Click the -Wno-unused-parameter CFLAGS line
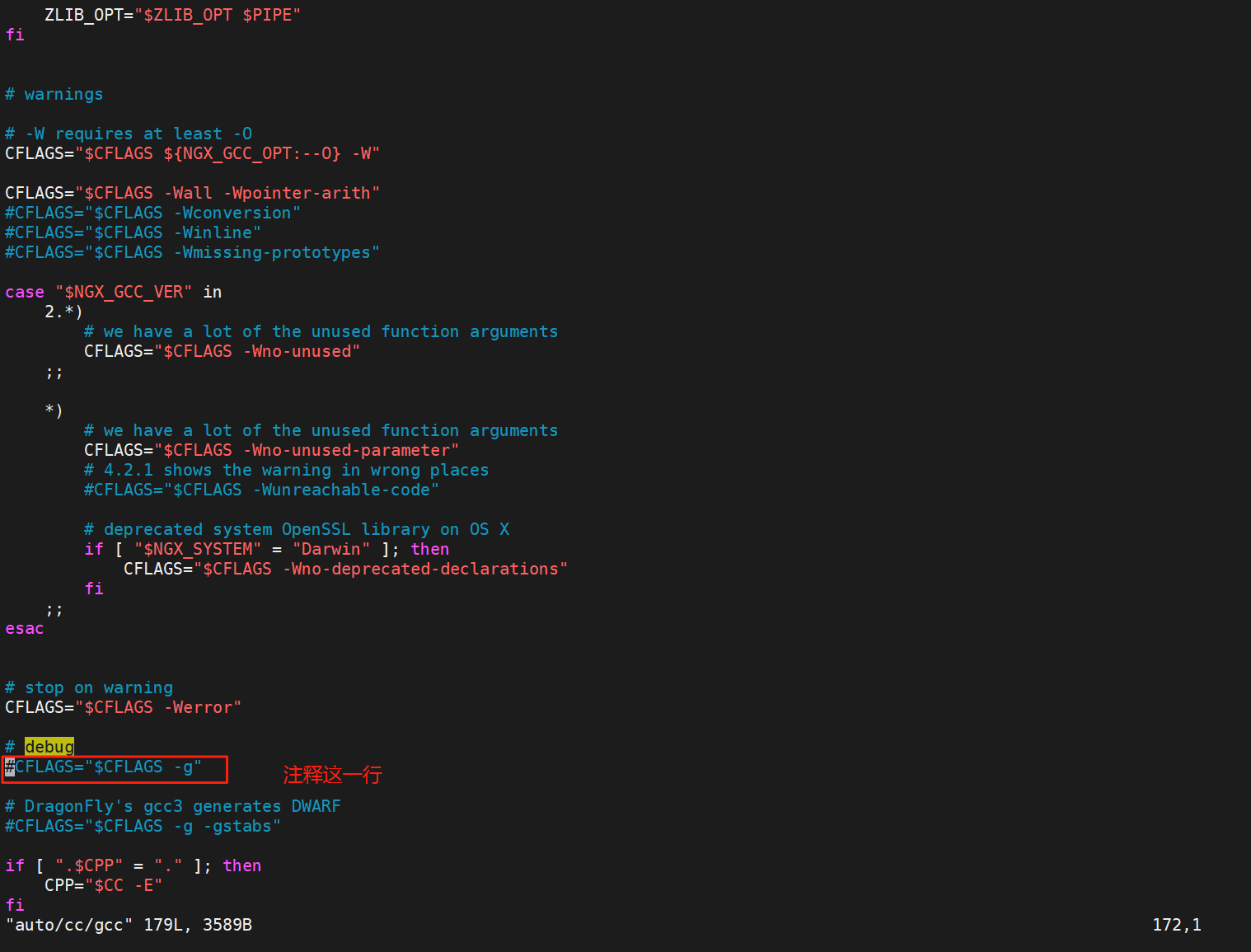Image resolution: width=1251 pixels, height=952 pixels. (271, 450)
